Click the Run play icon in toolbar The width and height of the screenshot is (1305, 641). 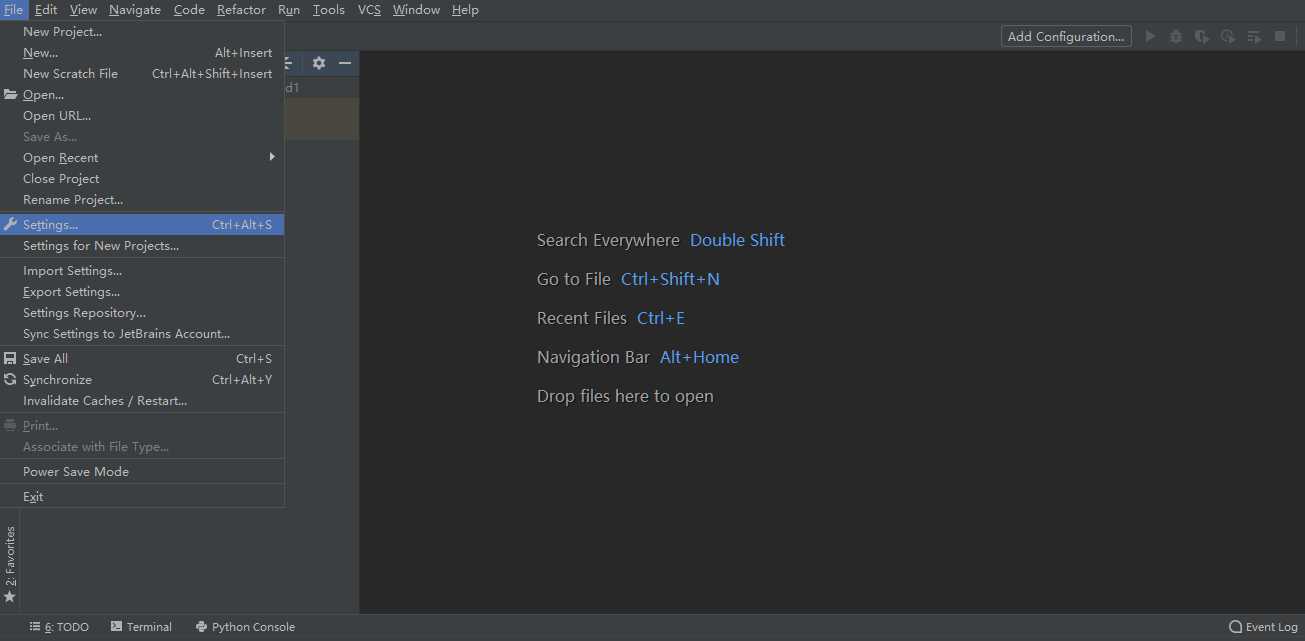coord(1150,37)
